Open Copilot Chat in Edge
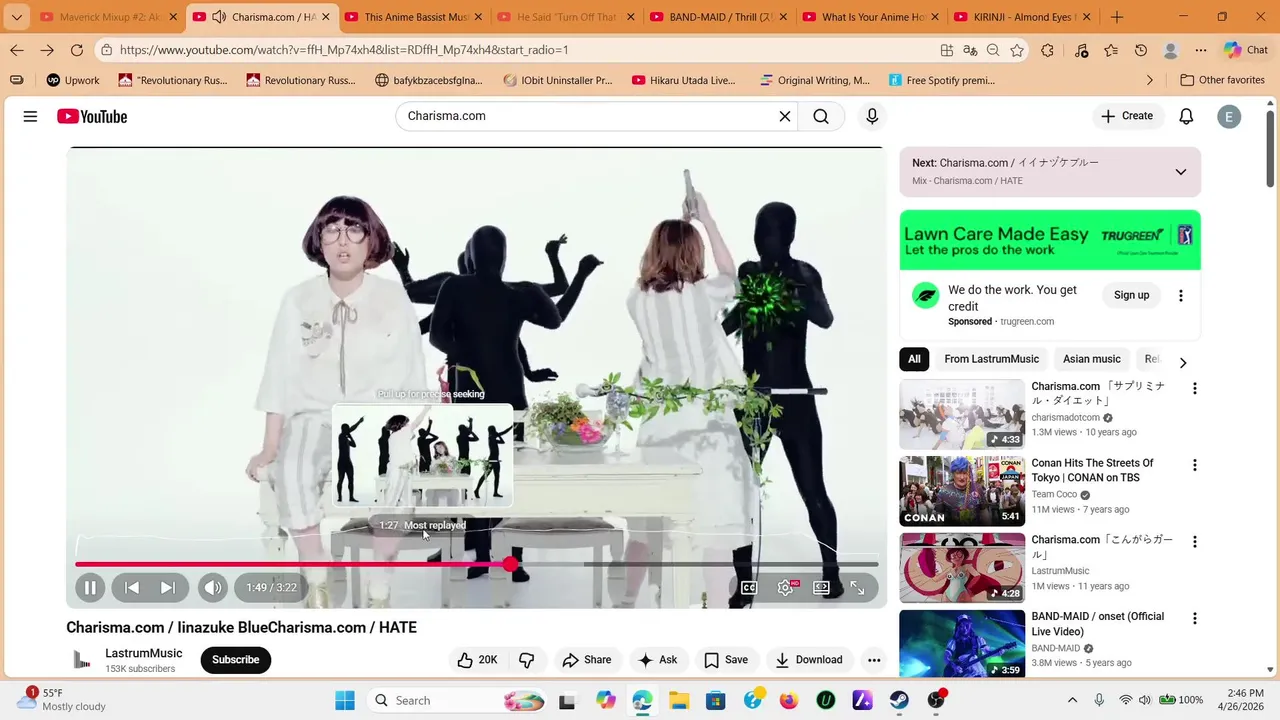Image resolution: width=1280 pixels, height=720 pixels. [1246, 50]
